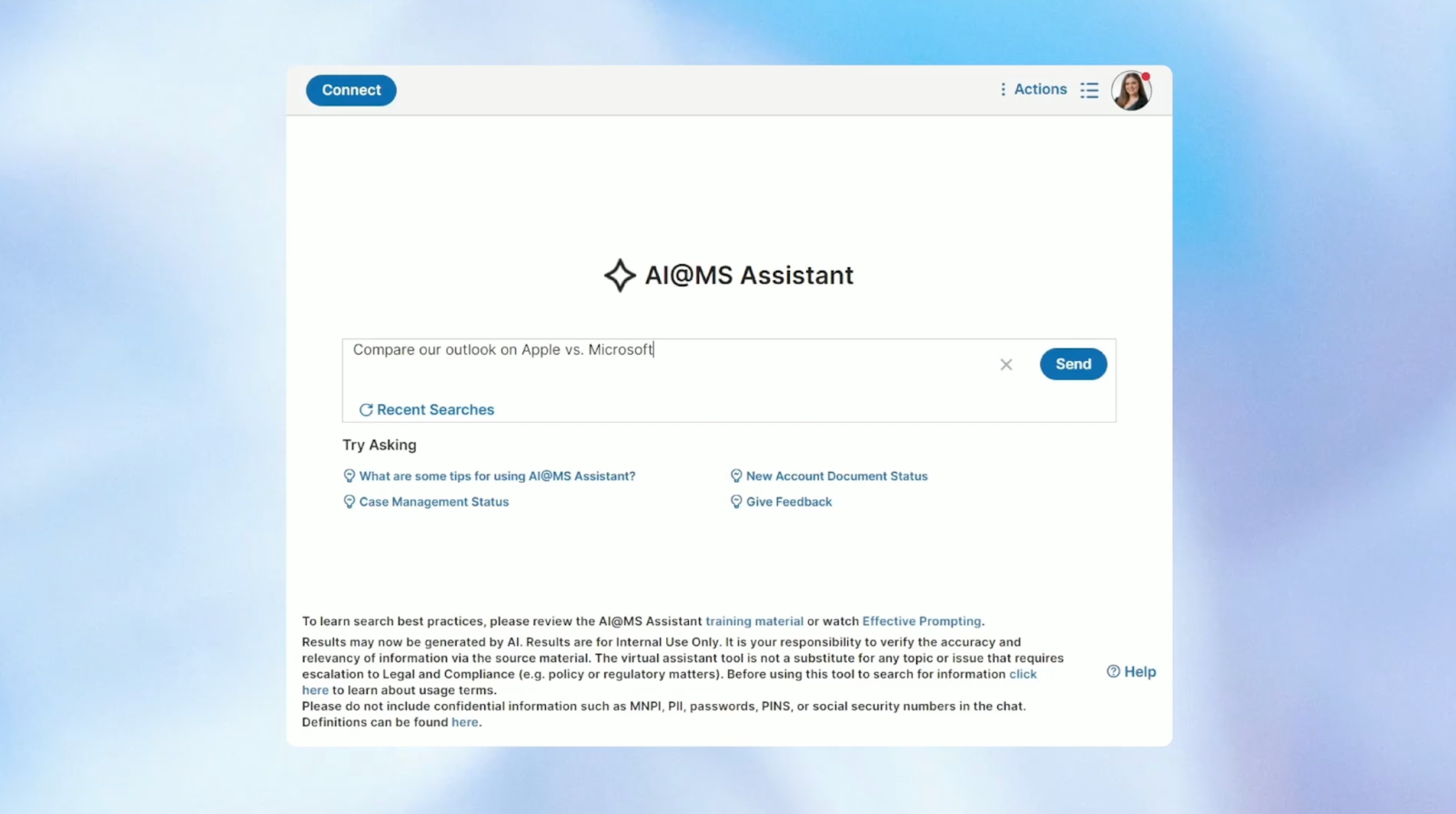Click the Help question mark icon

(x=1113, y=671)
